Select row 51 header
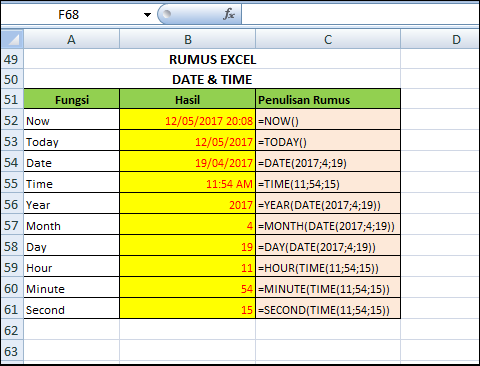Viewport: 480px width, 366px height. pos(12,99)
